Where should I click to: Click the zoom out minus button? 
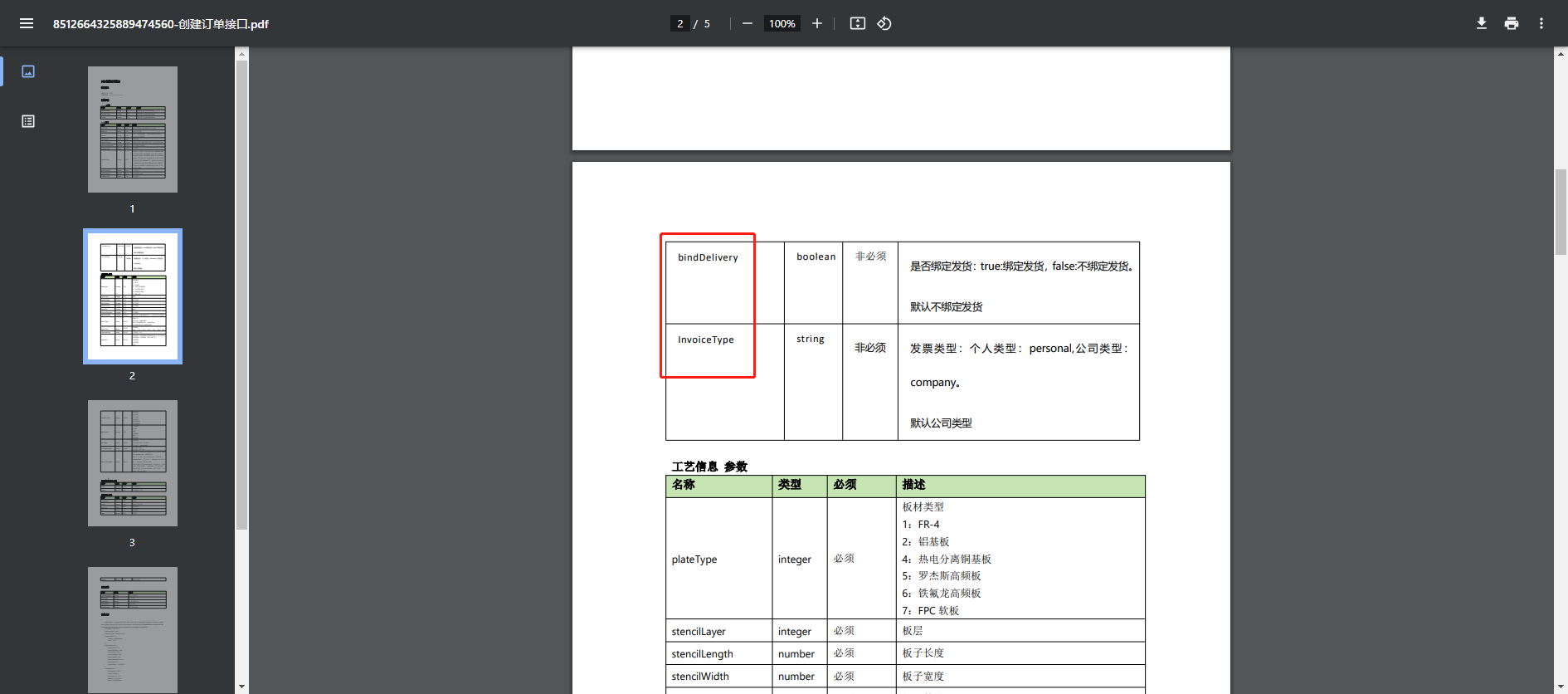pyautogui.click(x=747, y=23)
